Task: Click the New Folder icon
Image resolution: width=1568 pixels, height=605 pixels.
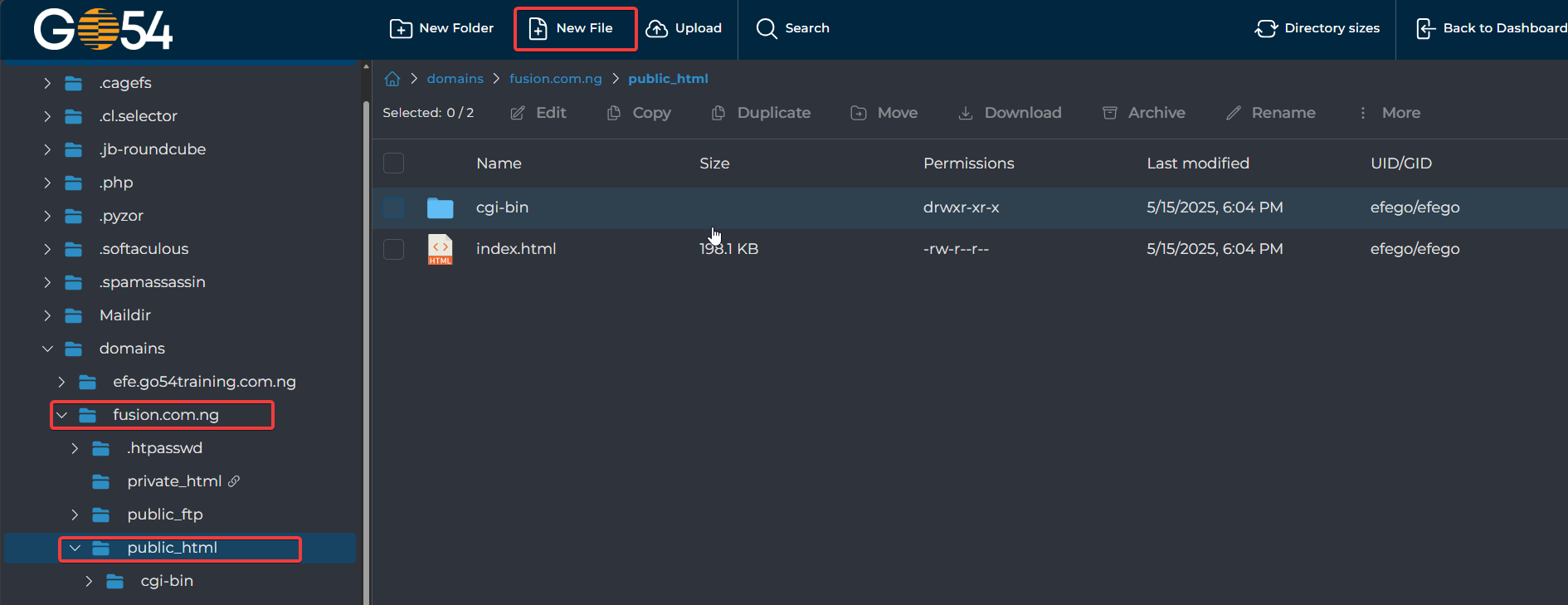Action: click(x=401, y=29)
